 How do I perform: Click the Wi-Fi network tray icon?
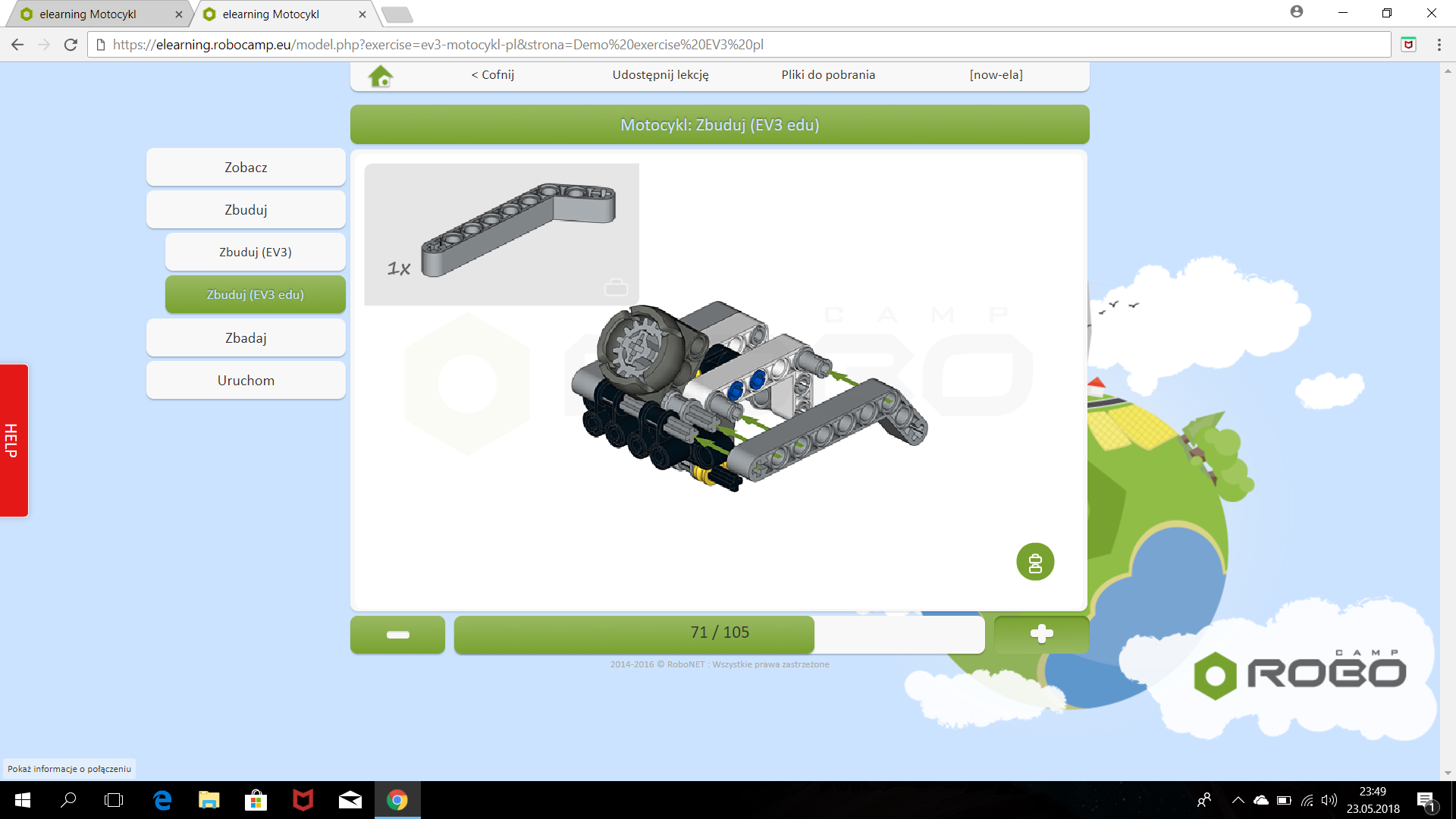[1307, 800]
